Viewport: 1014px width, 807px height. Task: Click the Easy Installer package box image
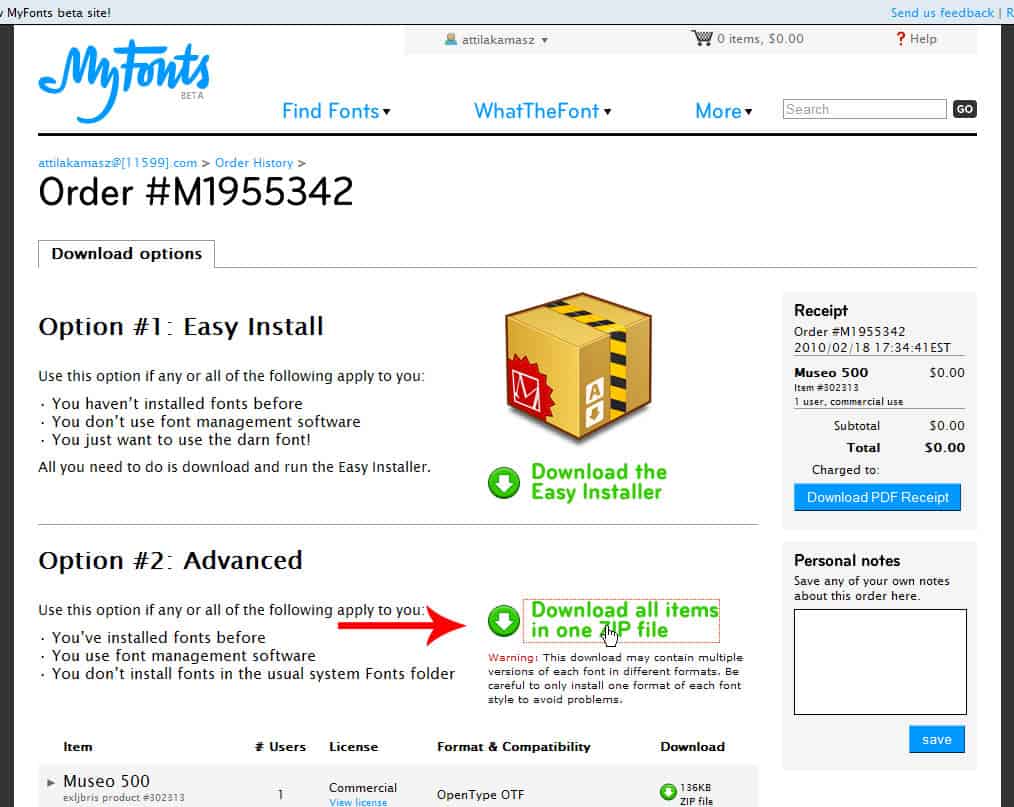(x=578, y=367)
